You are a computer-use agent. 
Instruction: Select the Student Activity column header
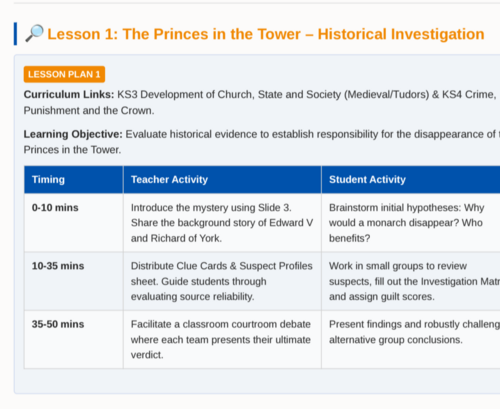pos(411,180)
